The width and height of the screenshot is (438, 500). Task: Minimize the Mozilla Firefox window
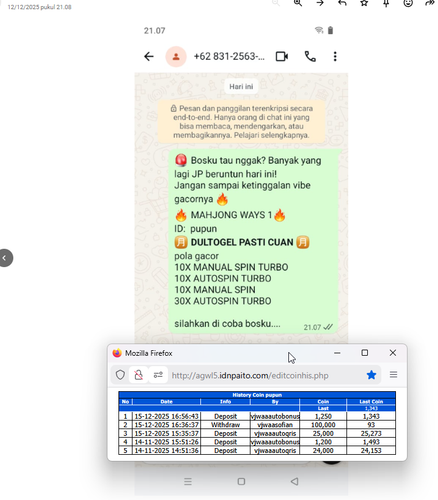pos(337,353)
